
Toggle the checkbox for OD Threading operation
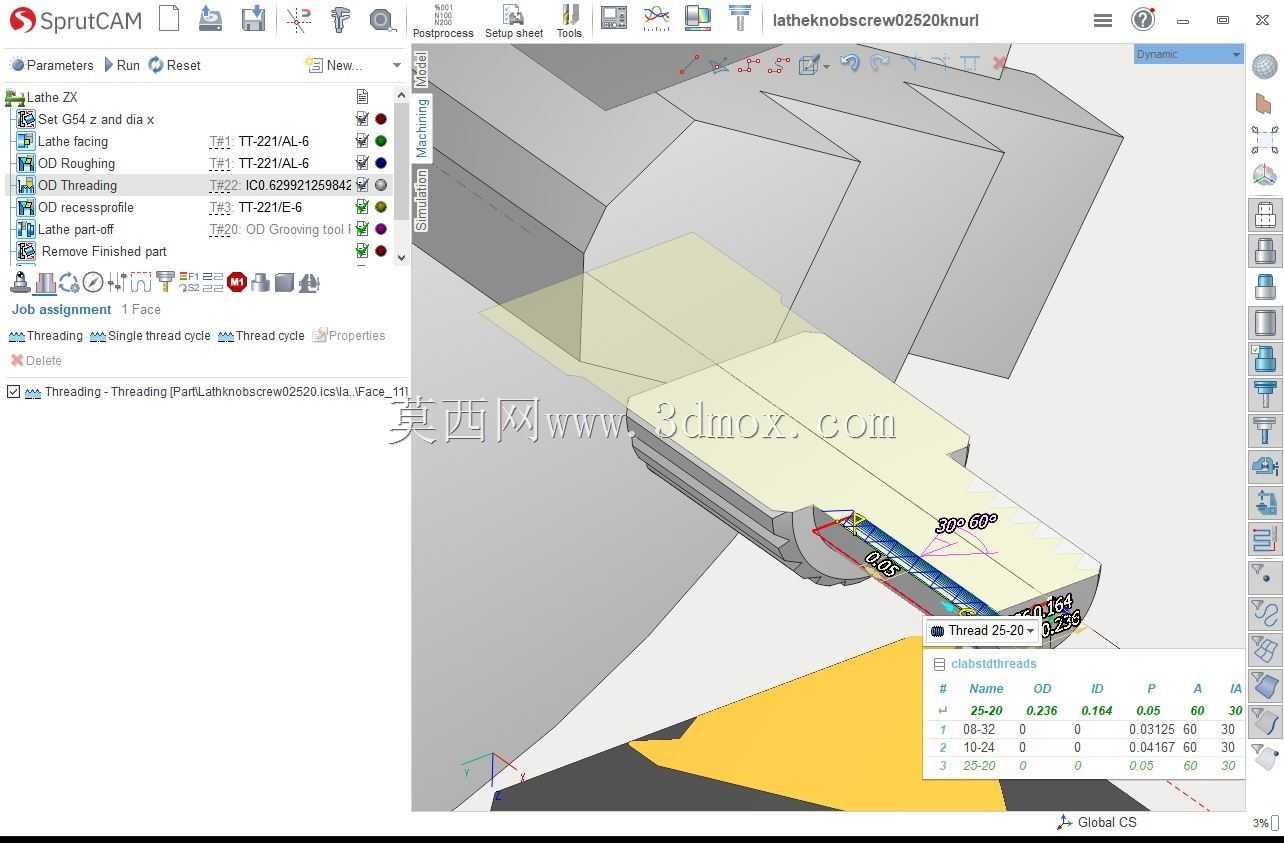363,185
